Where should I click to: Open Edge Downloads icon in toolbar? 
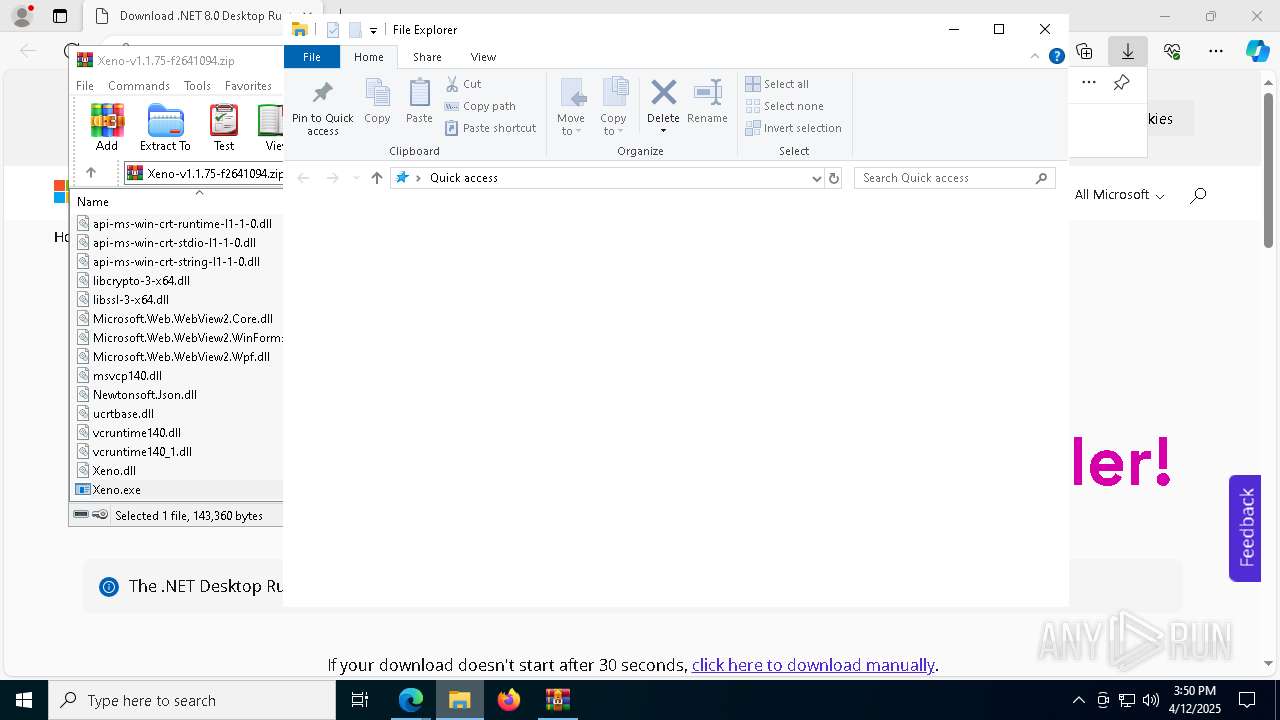(x=1128, y=51)
